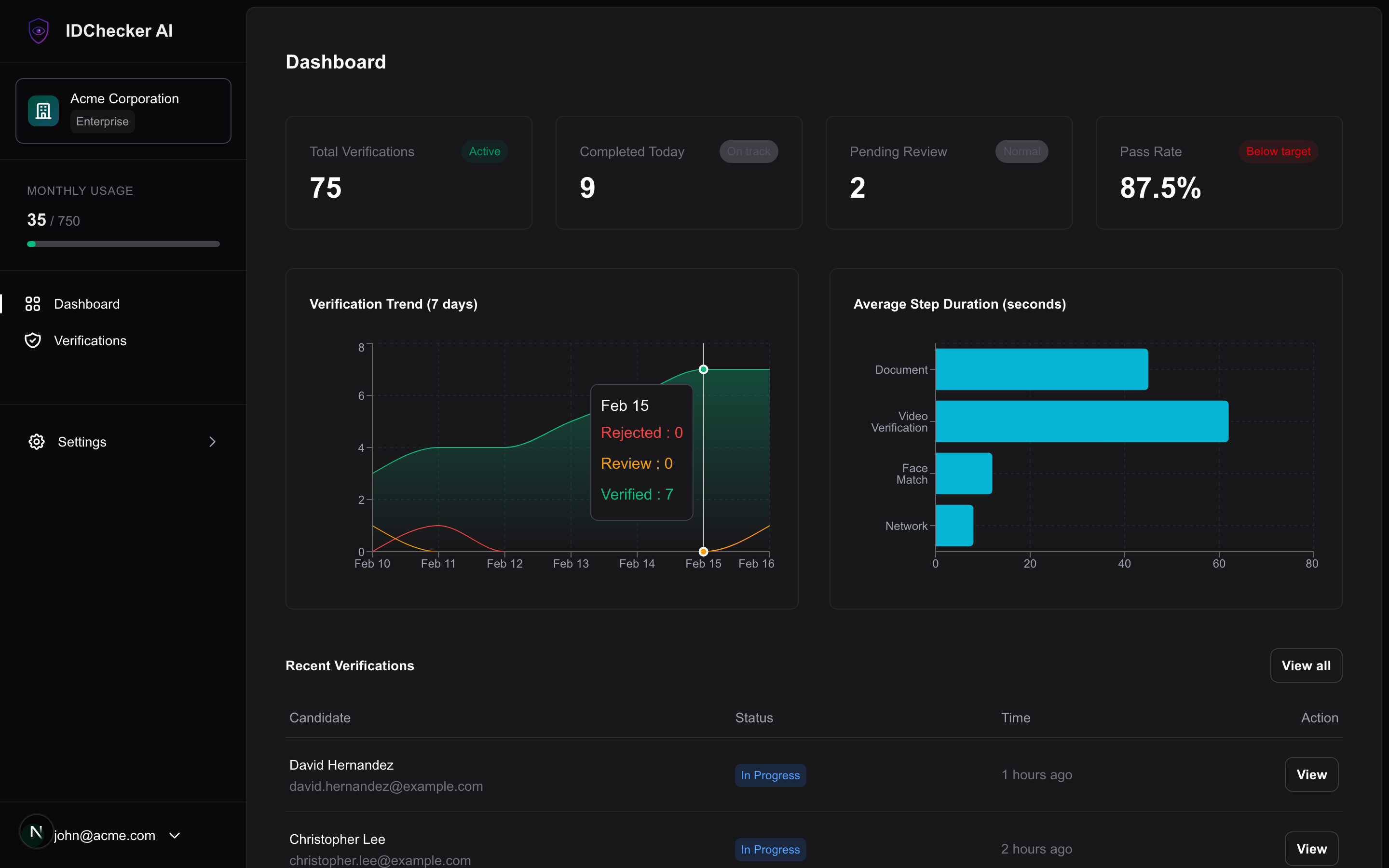Go to the Verifications menu item

(x=90, y=340)
